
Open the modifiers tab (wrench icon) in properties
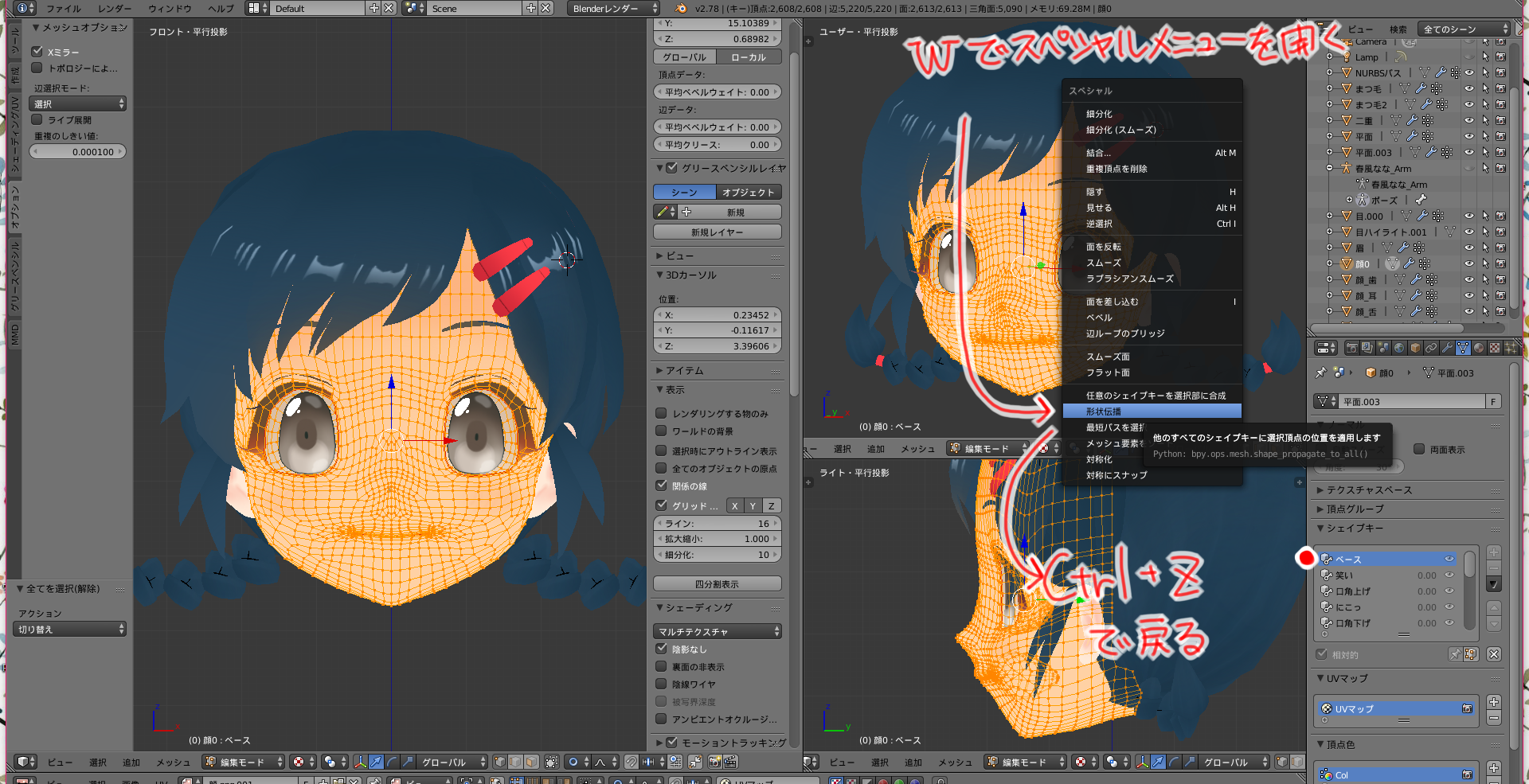tap(1447, 348)
